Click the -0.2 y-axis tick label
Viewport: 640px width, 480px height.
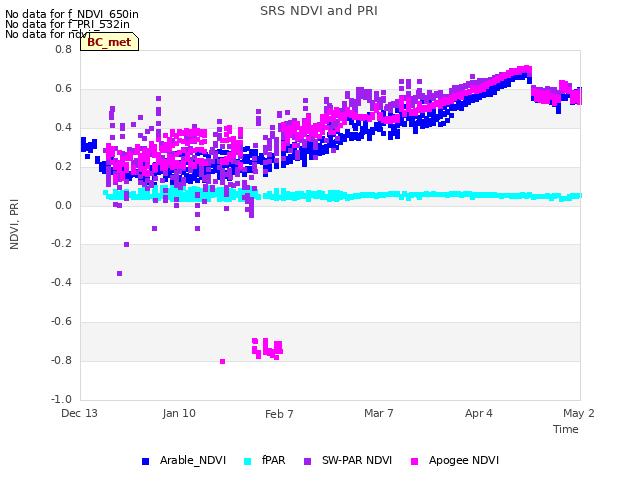(62, 244)
